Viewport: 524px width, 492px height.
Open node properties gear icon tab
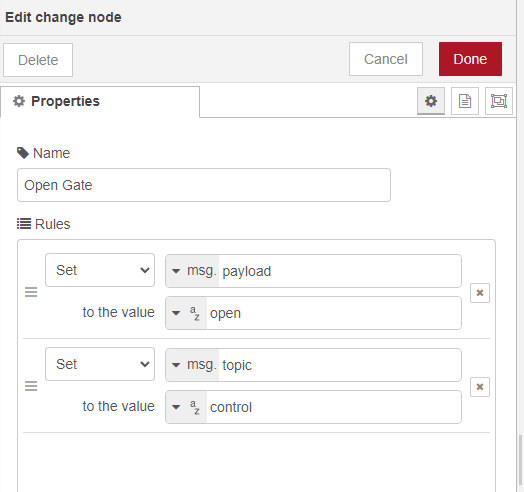(x=431, y=101)
